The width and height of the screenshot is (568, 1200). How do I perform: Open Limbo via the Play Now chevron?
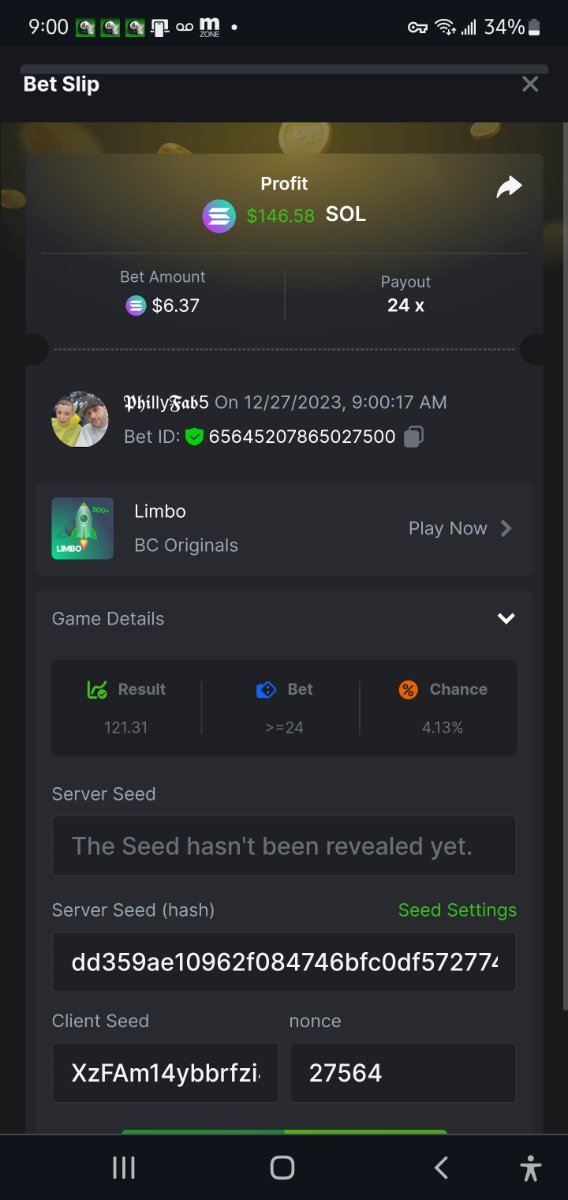(506, 528)
